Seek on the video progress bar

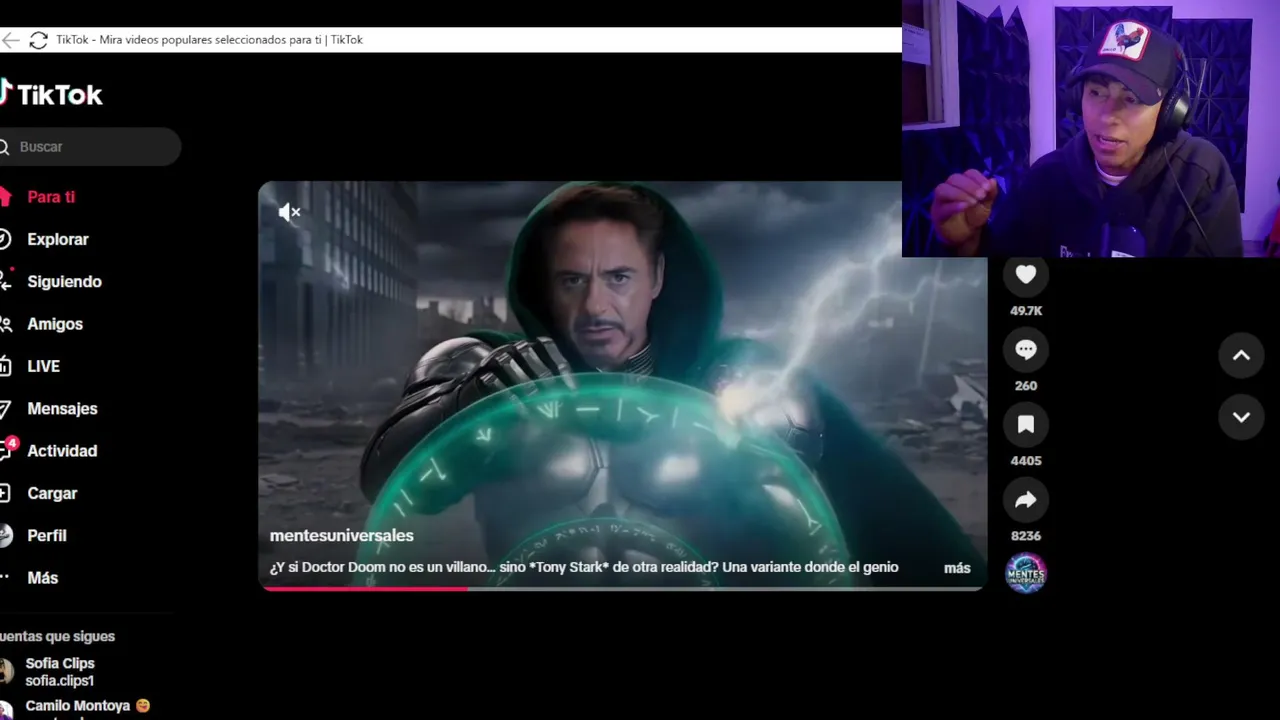[x=622, y=588]
